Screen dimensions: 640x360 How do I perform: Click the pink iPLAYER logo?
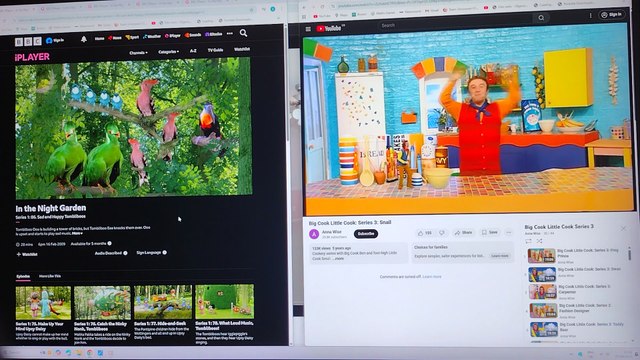pyautogui.click(x=32, y=57)
